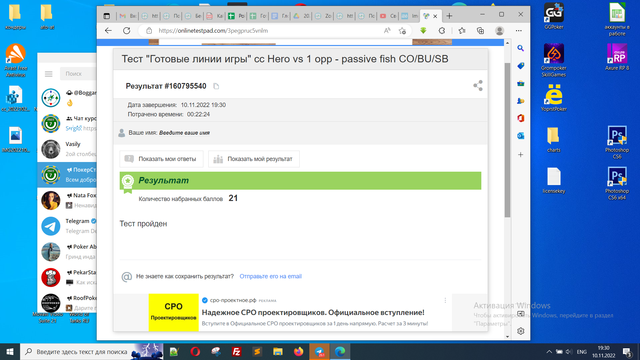This screenshot has width=640, height=360.
Task: Open the Favorites list icon
Action: pyautogui.click(x=462, y=31)
